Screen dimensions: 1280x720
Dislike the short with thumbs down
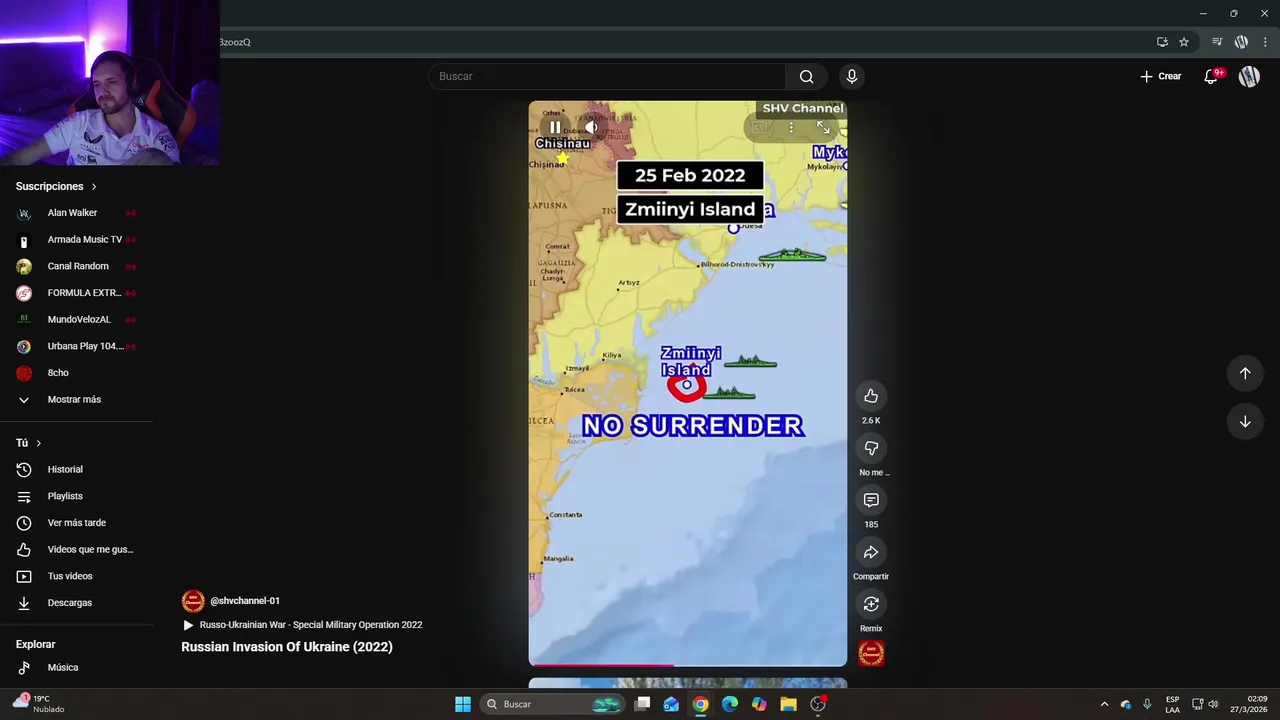point(871,448)
